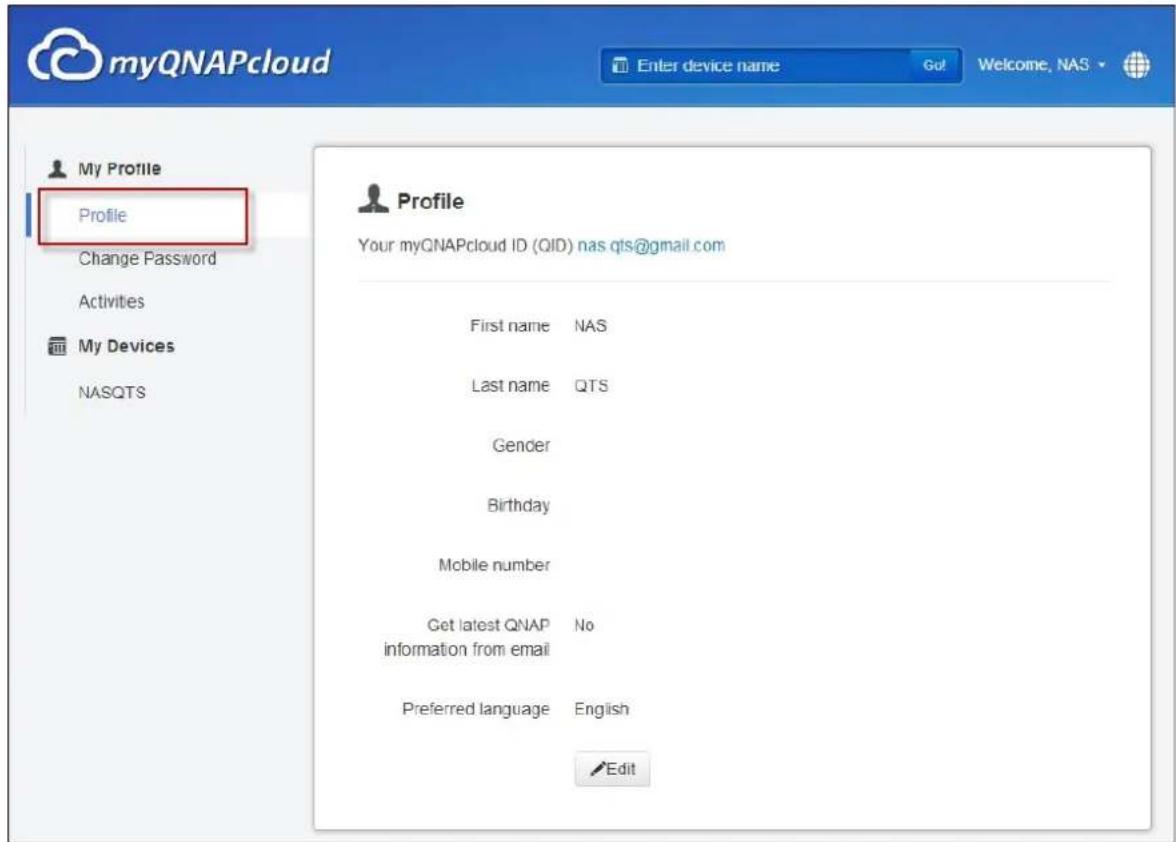Viewport: 1176px width, 842px height.
Task: Open the Activities page
Action: pos(111,301)
